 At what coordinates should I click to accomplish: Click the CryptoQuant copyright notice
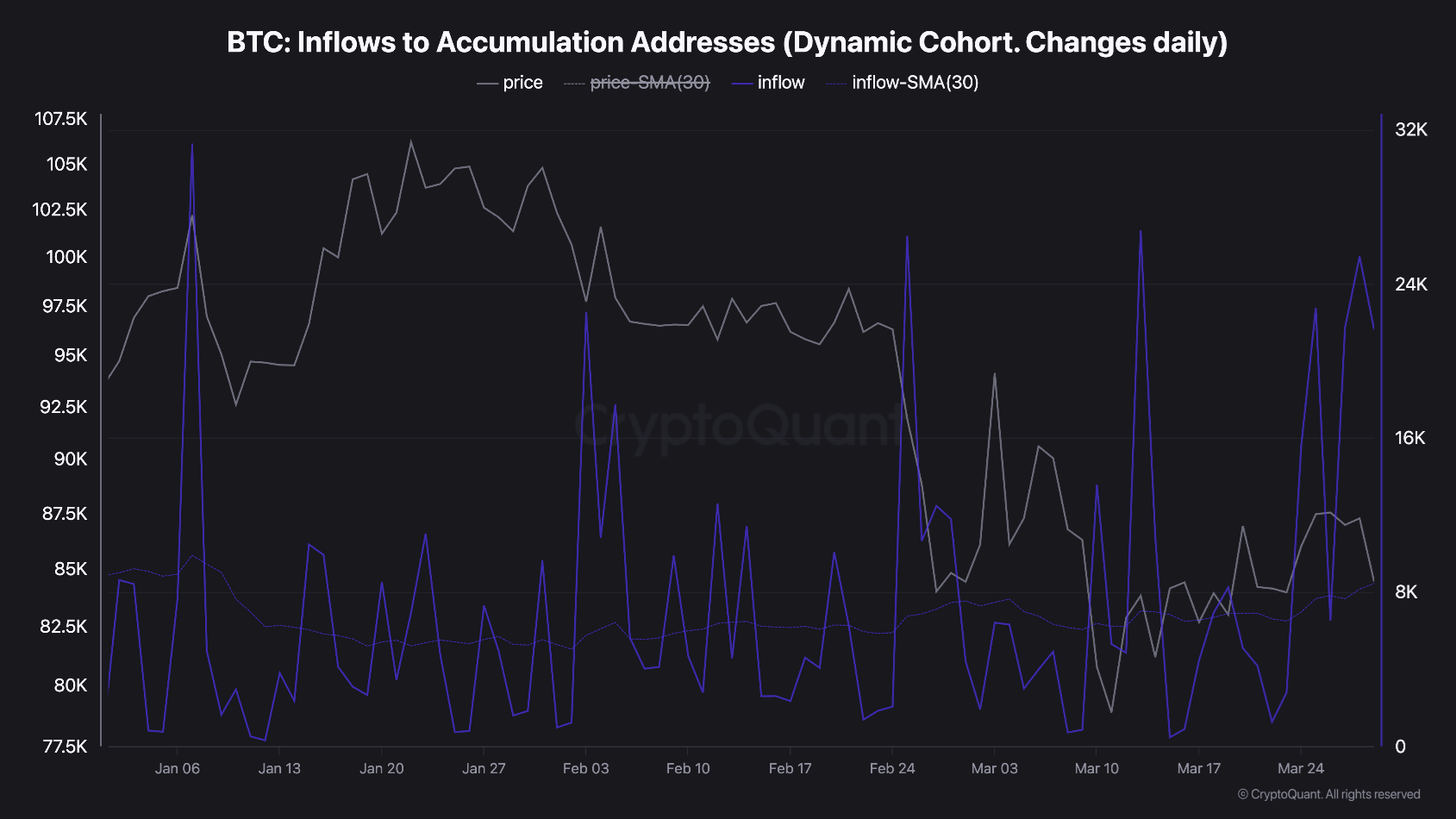(x=1328, y=794)
